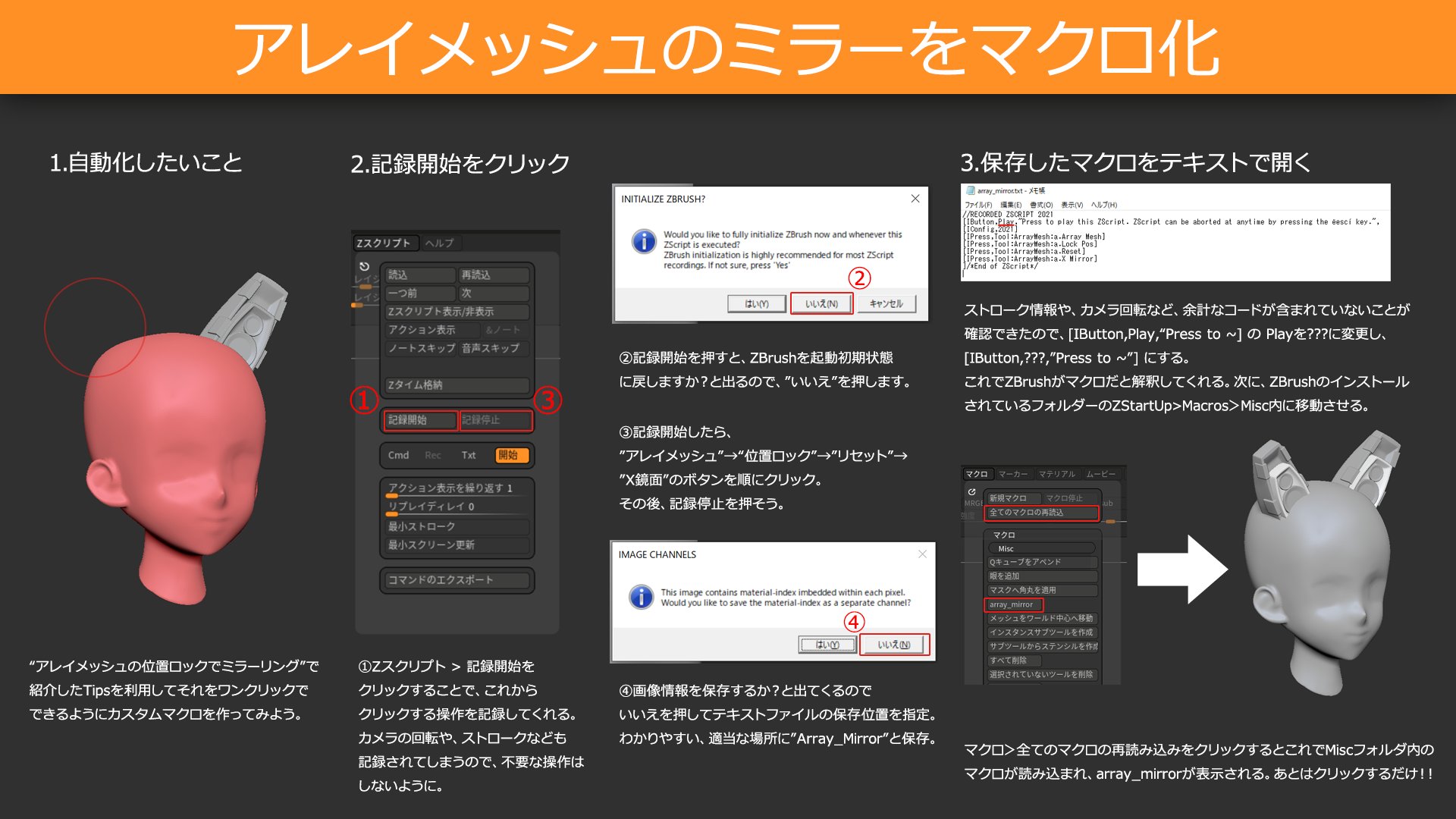Toggle the Txt mode button
This screenshot has width=1456, height=819.
tap(469, 455)
